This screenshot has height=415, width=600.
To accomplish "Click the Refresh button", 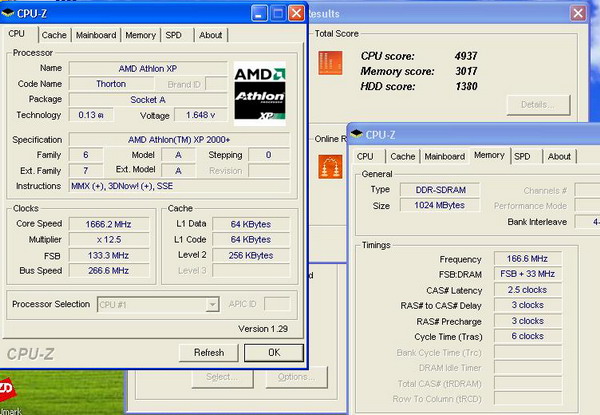I will (209, 353).
